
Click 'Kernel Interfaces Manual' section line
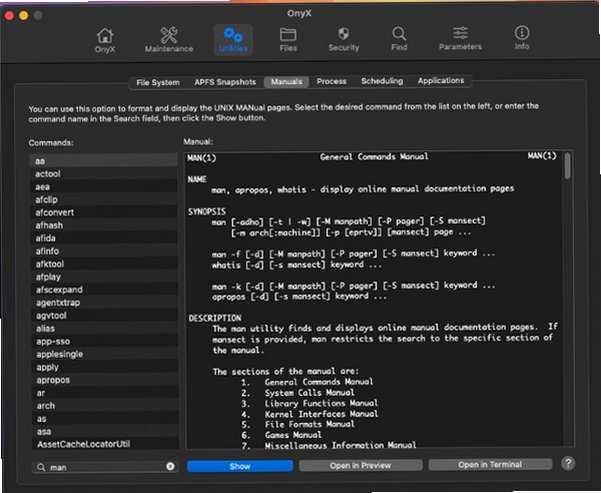[321, 414]
